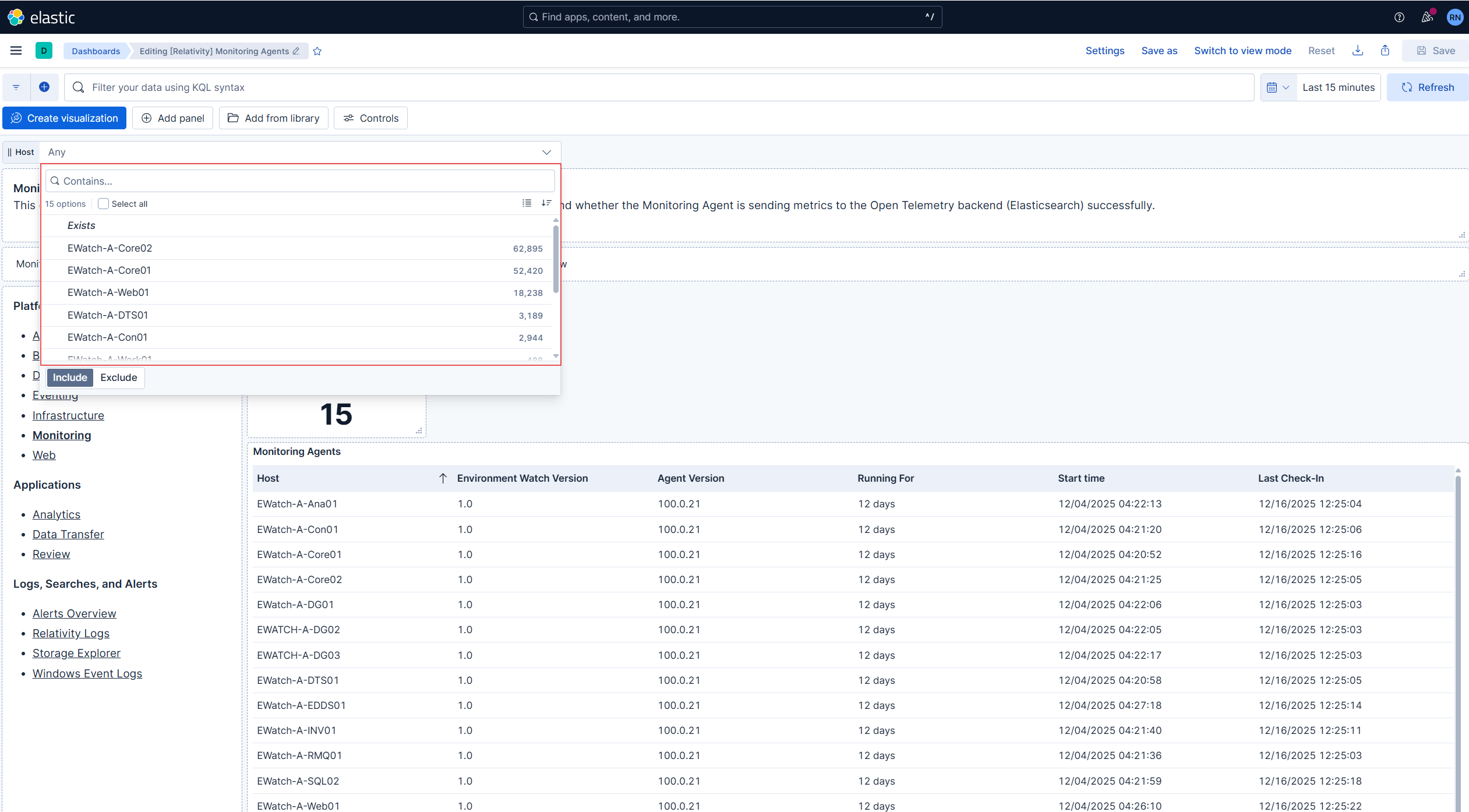Open the Alerts Overview link
The width and height of the screenshot is (1469, 812).
pyautogui.click(x=75, y=613)
